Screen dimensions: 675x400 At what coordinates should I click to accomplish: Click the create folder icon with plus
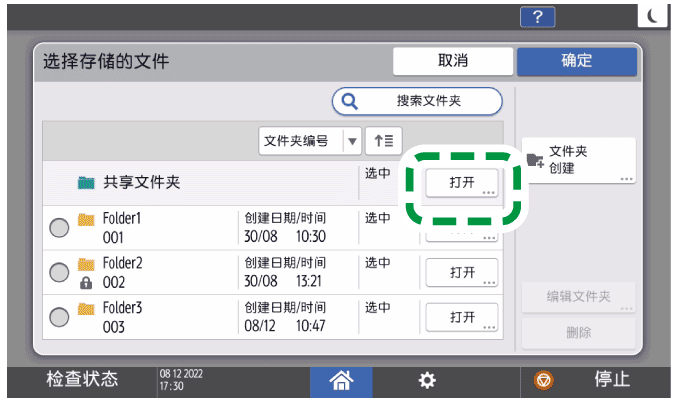535,160
